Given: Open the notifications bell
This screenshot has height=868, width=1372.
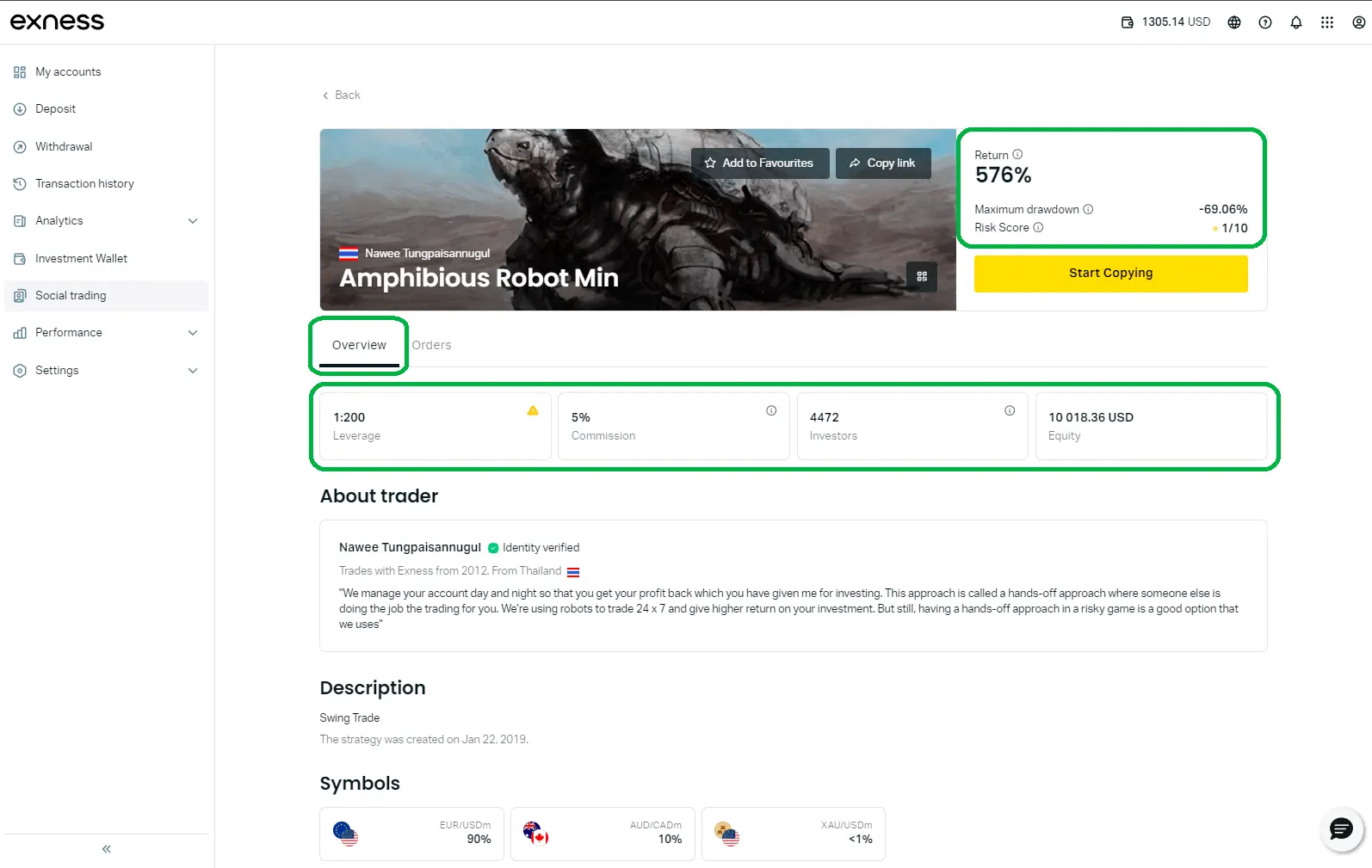Looking at the screenshot, I should pyautogui.click(x=1296, y=22).
